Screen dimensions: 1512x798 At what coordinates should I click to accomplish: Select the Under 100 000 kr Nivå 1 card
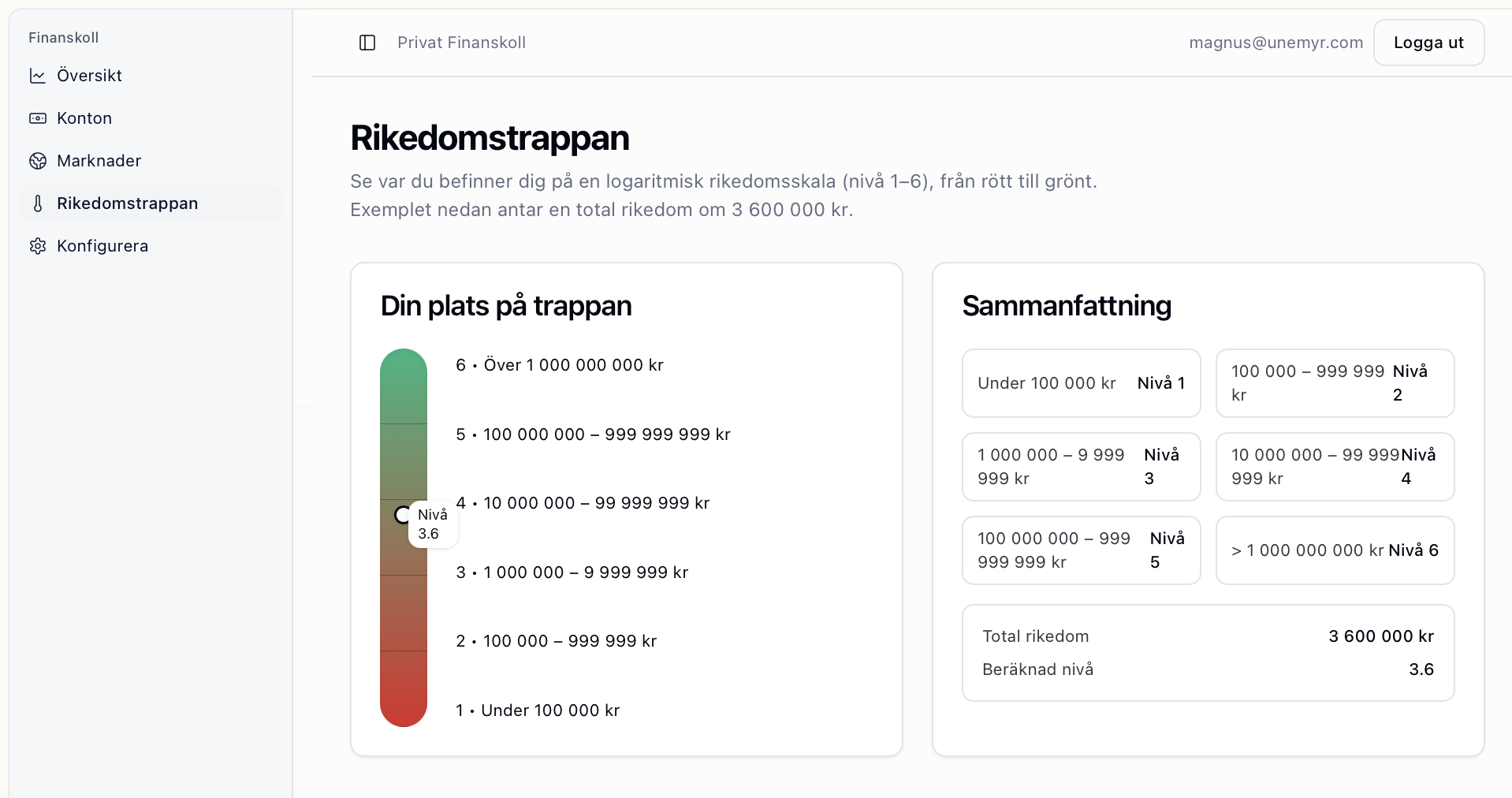coord(1081,383)
